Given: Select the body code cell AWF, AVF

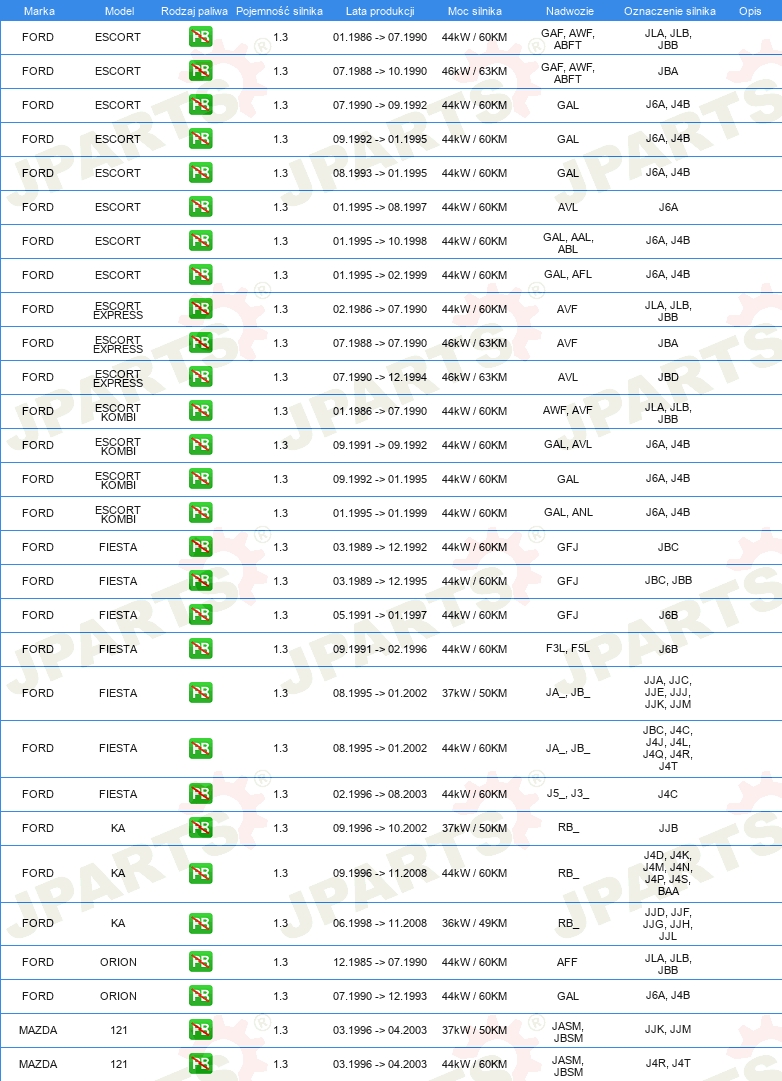Looking at the screenshot, I should point(568,410).
